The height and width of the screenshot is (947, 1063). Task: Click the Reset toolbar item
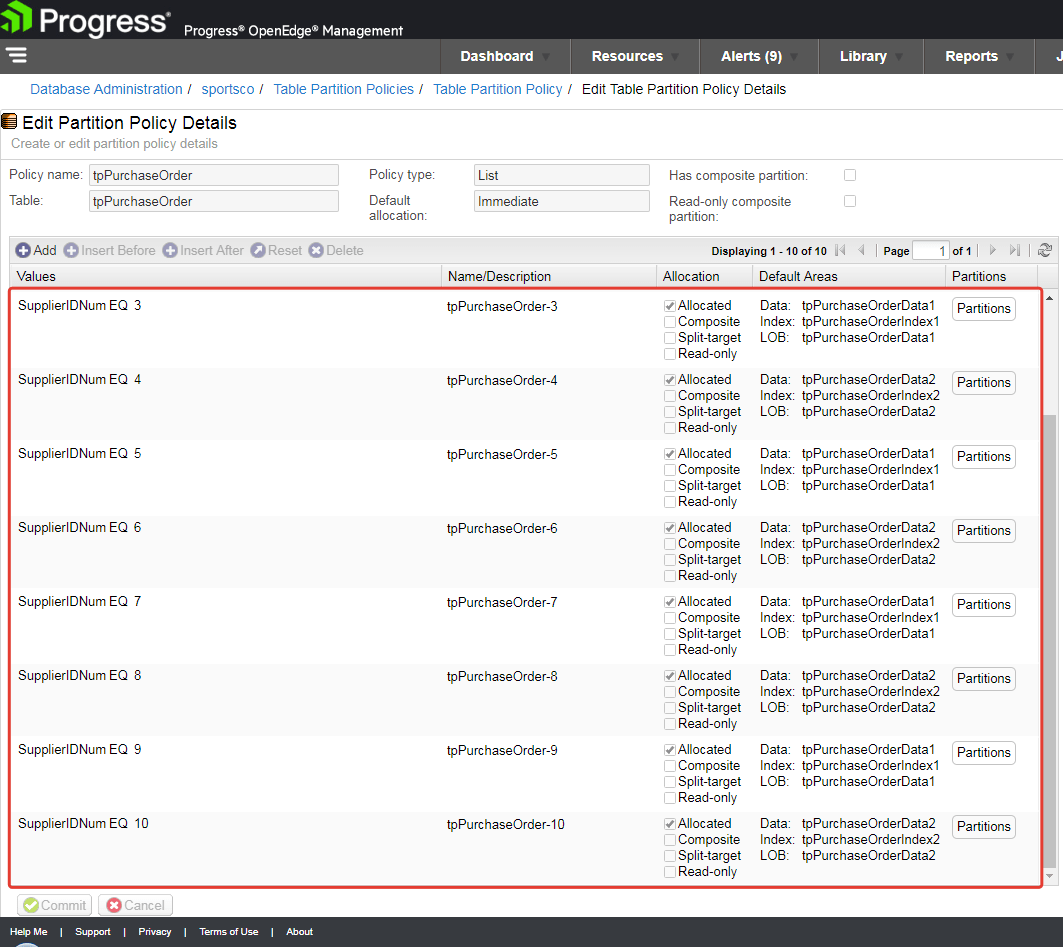tap(276, 250)
